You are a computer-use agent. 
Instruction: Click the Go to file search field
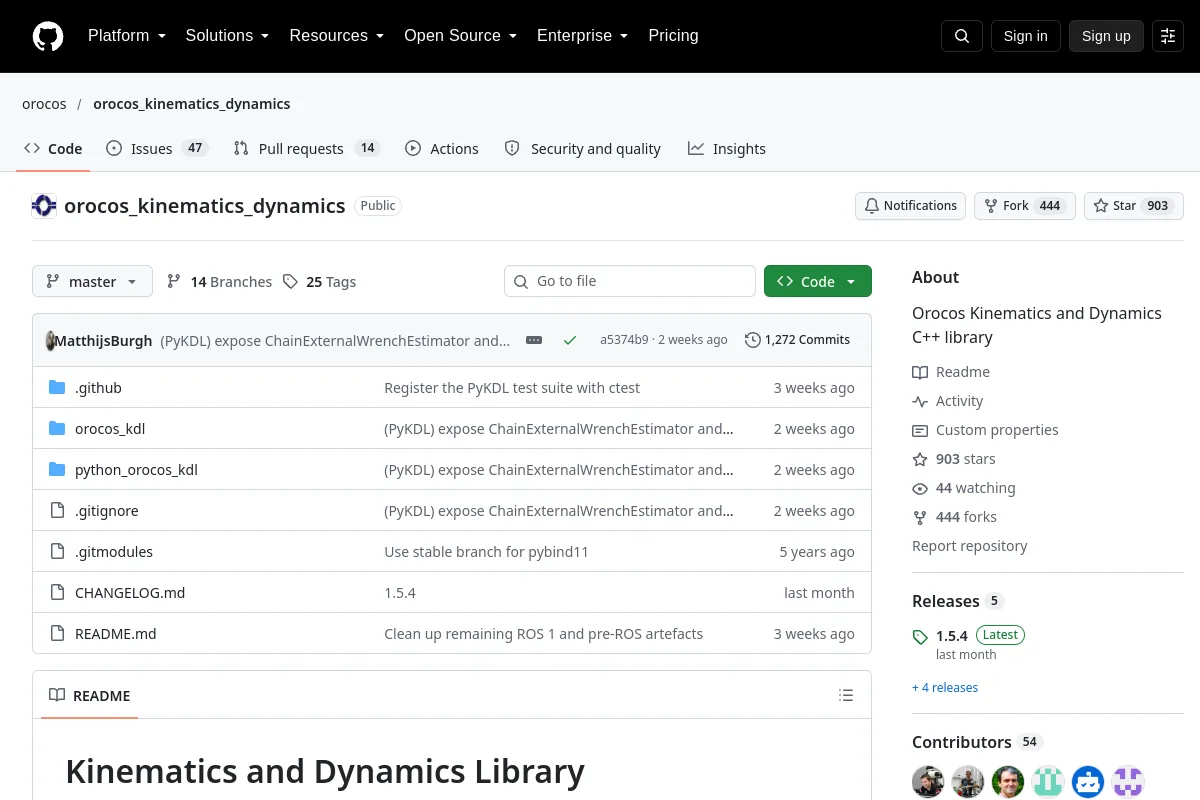[x=630, y=282]
